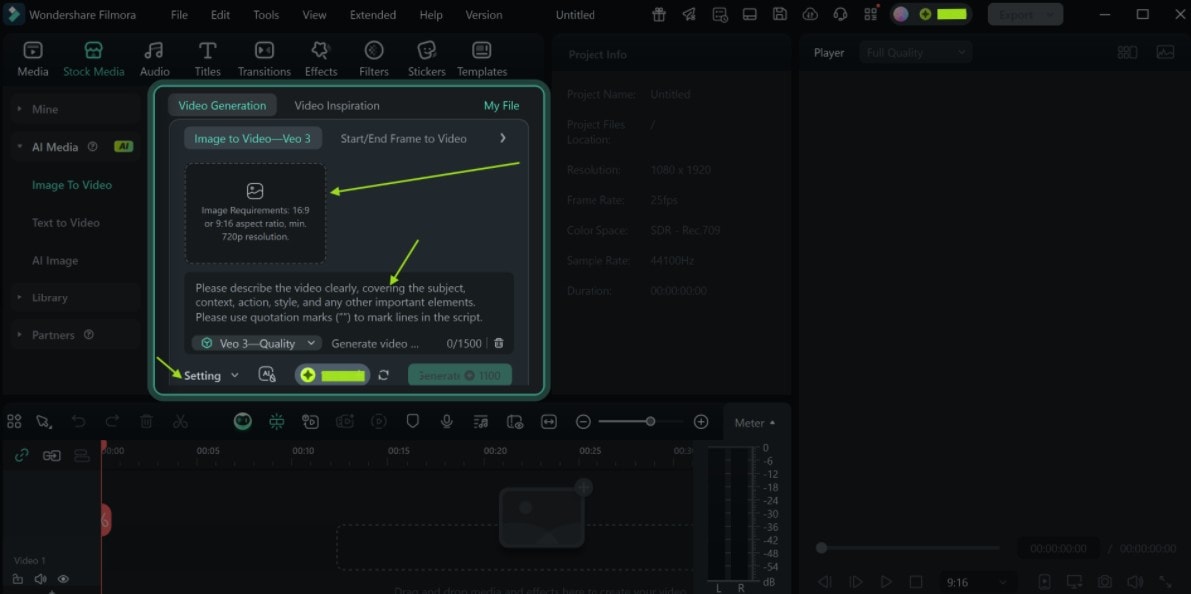The width and height of the screenshot is (1191, 594).
Task: Click the Save project icon in the title bar
Action: click(x=780, y=15)
